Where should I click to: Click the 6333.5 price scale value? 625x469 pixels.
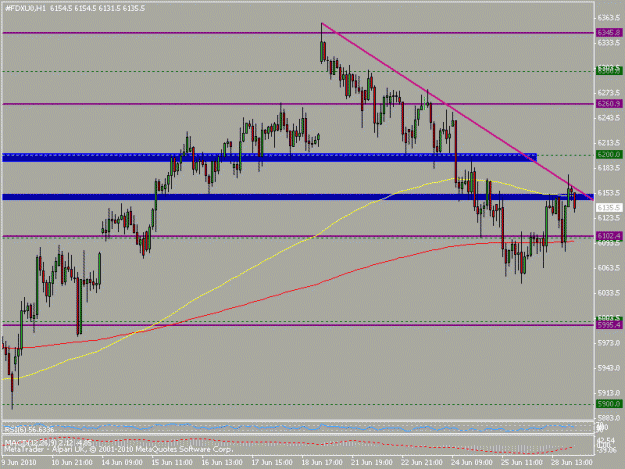point(609,43)
